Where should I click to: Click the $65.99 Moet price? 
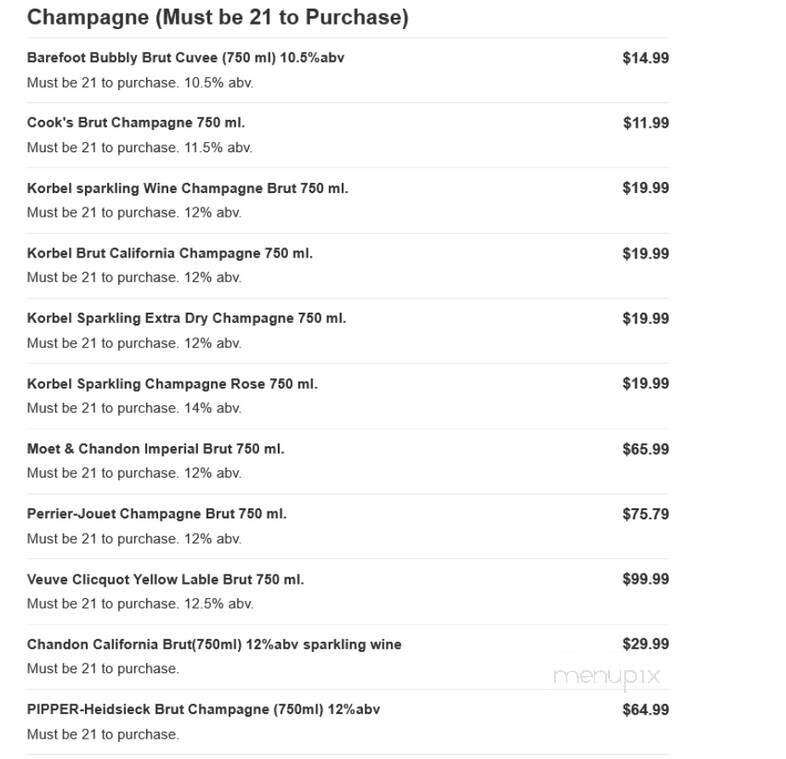coord(645,449)
